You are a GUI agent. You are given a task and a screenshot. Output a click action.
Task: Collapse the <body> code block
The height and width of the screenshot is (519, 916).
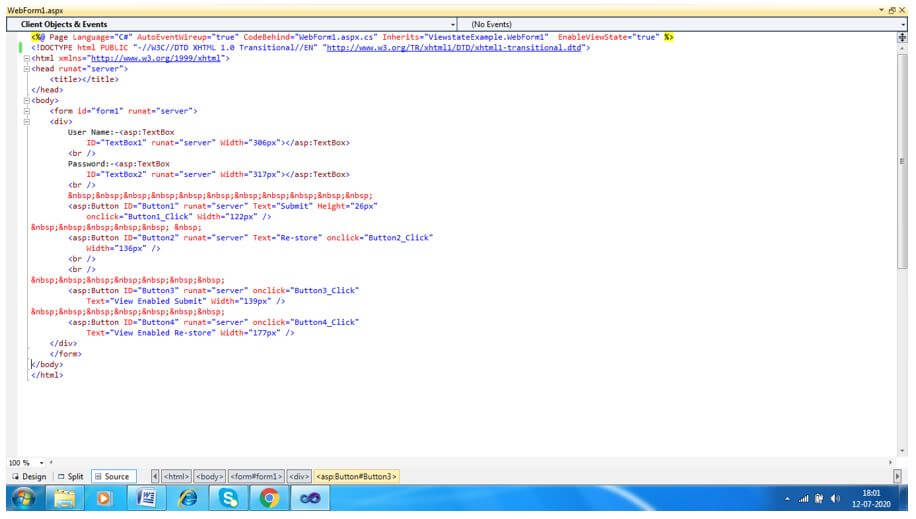point(26,101)
